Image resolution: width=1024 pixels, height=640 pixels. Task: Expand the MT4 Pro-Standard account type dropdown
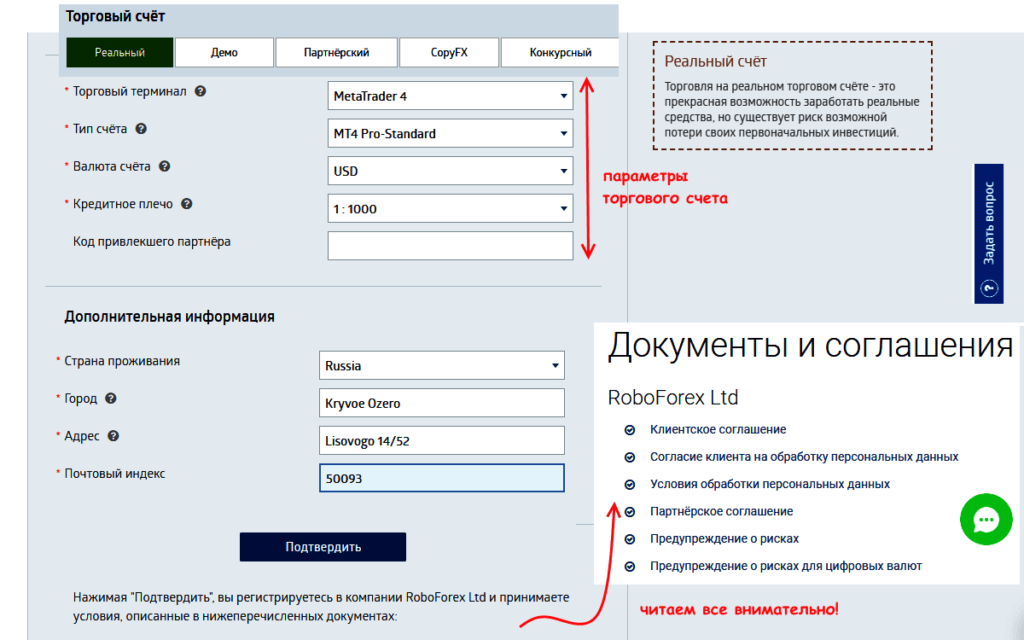(450, 133)
